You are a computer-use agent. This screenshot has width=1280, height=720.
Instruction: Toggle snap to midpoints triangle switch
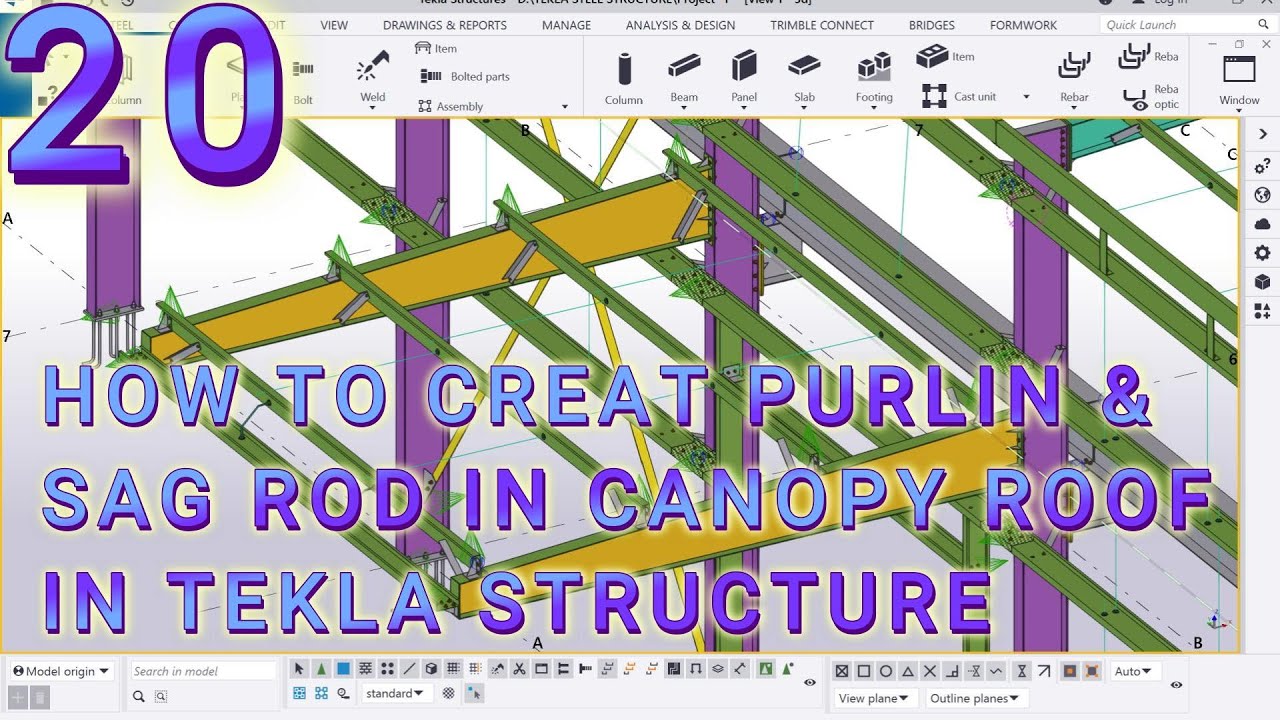pos(908,671)
